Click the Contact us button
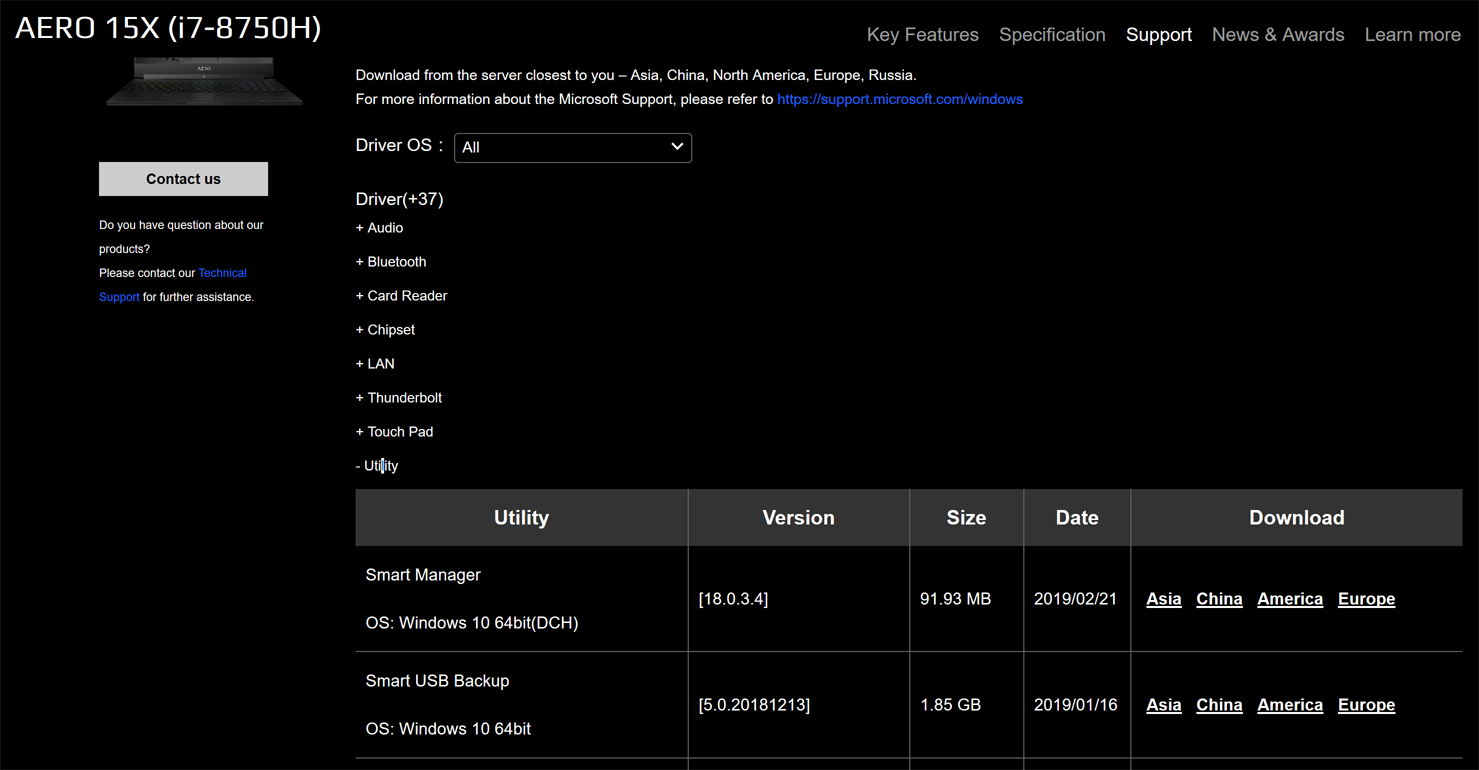Screen dimensions: 1479x770 point(183,179)
